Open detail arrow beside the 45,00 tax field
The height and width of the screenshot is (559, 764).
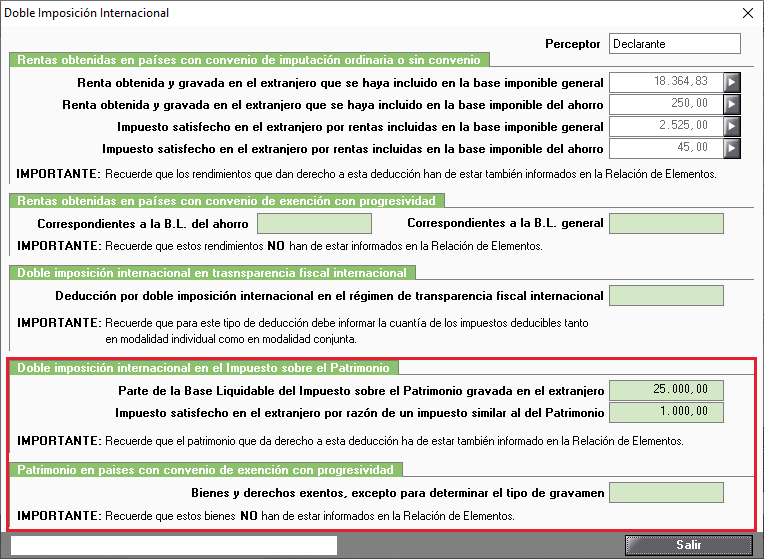click(732, 148)
